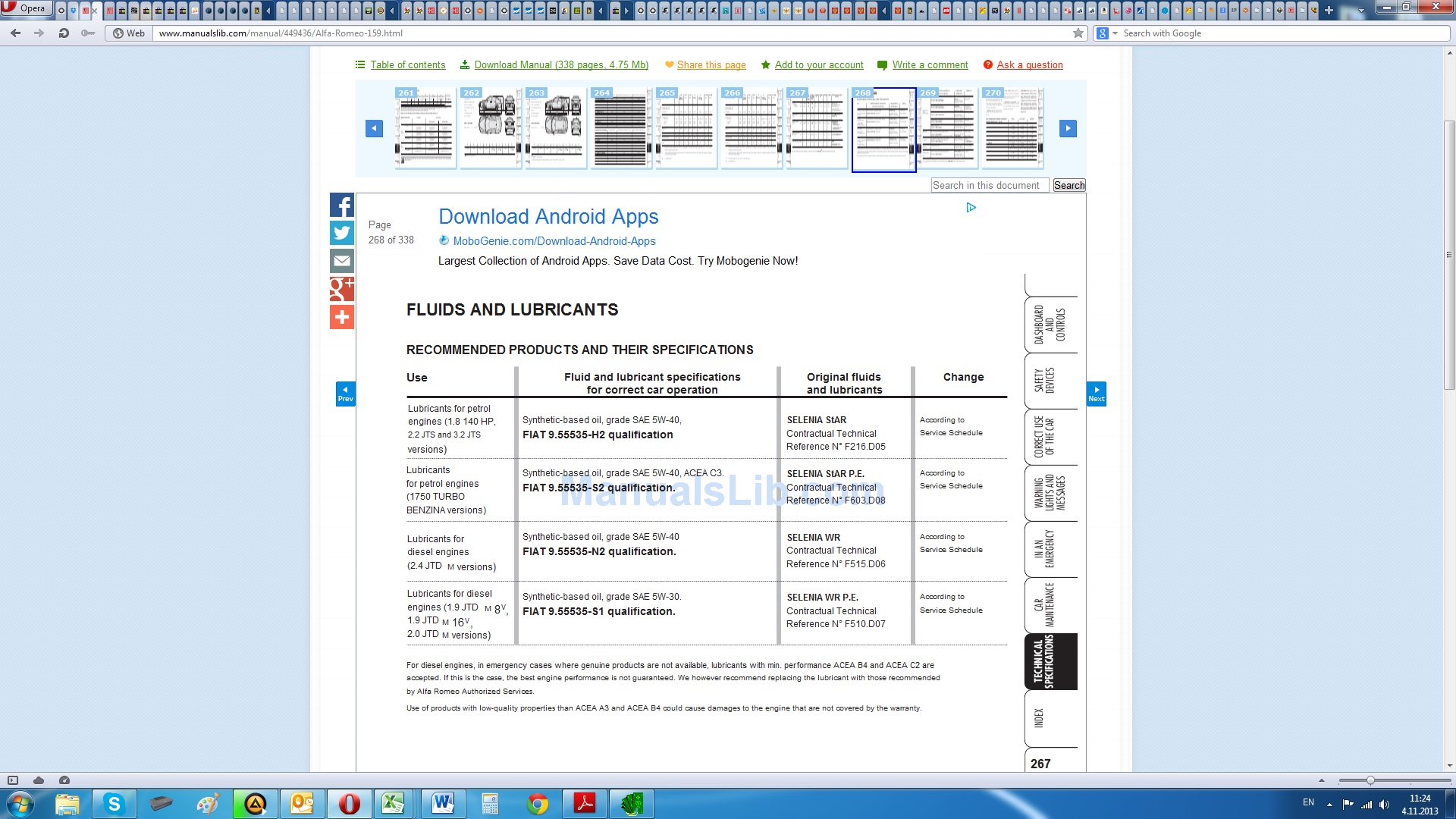Screen dimensions: 1456x819
Task: Open the page 266 thumbnail
Action: point(752,127)
